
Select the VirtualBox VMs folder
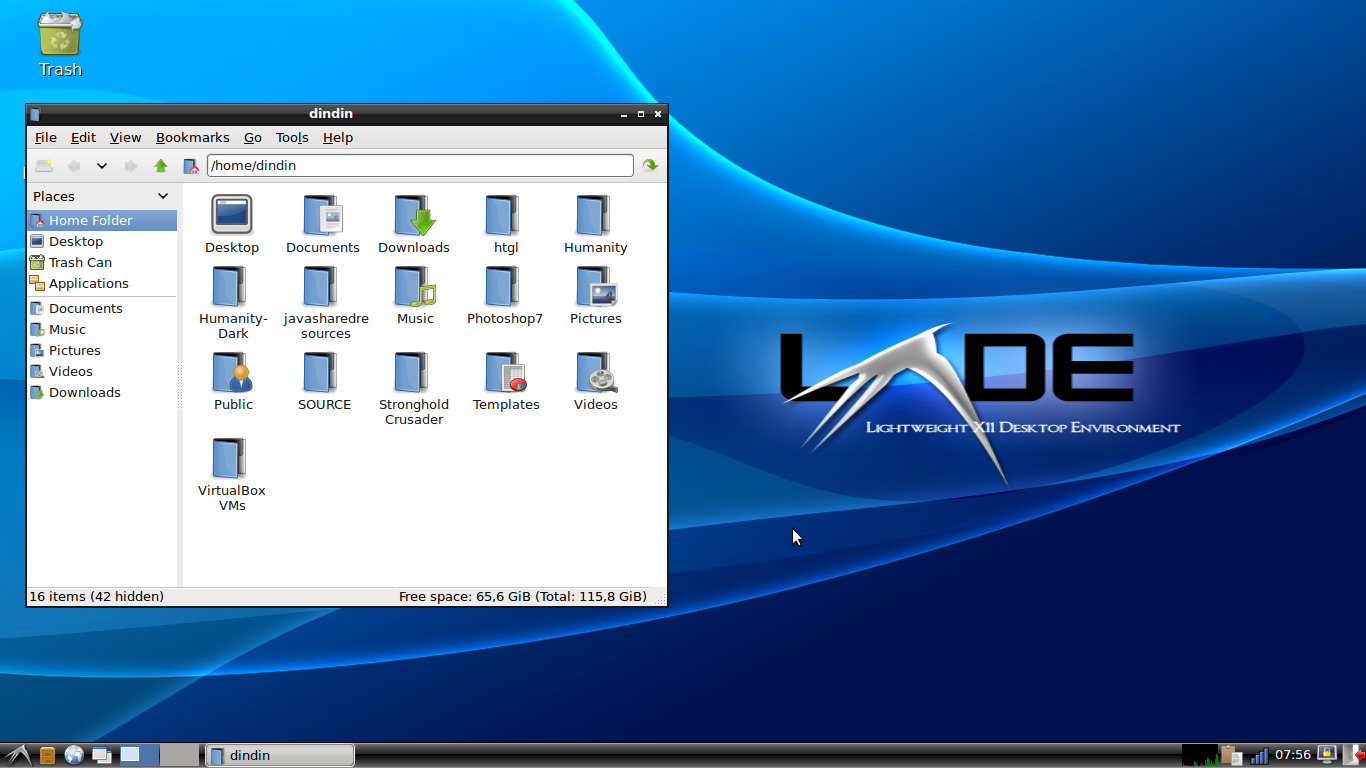click(231, 474)
